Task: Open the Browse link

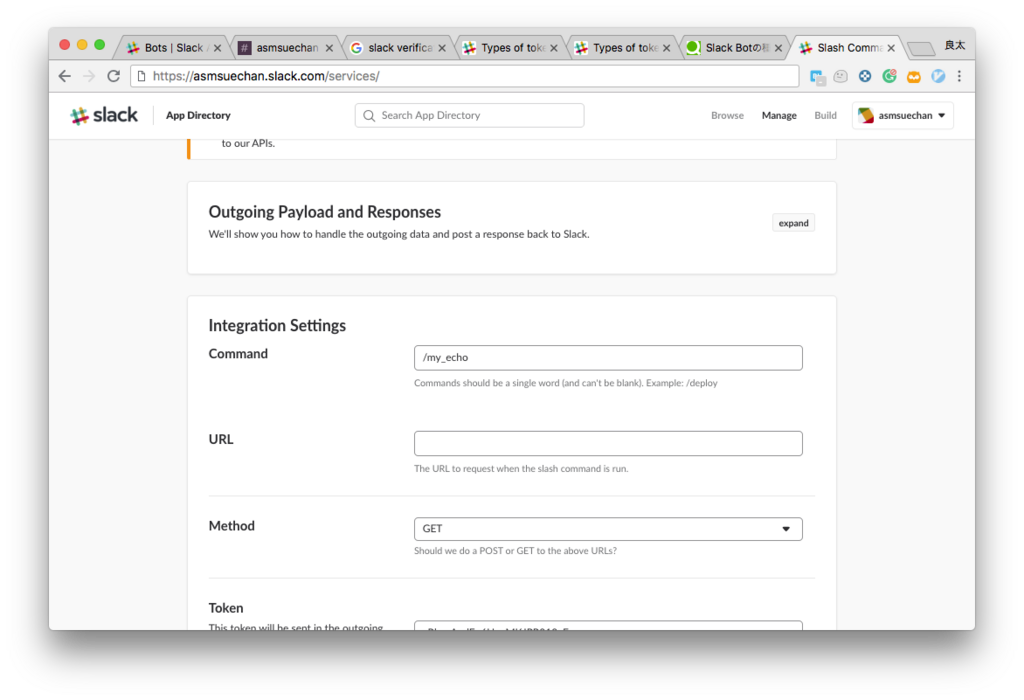Action: (727, 116)
